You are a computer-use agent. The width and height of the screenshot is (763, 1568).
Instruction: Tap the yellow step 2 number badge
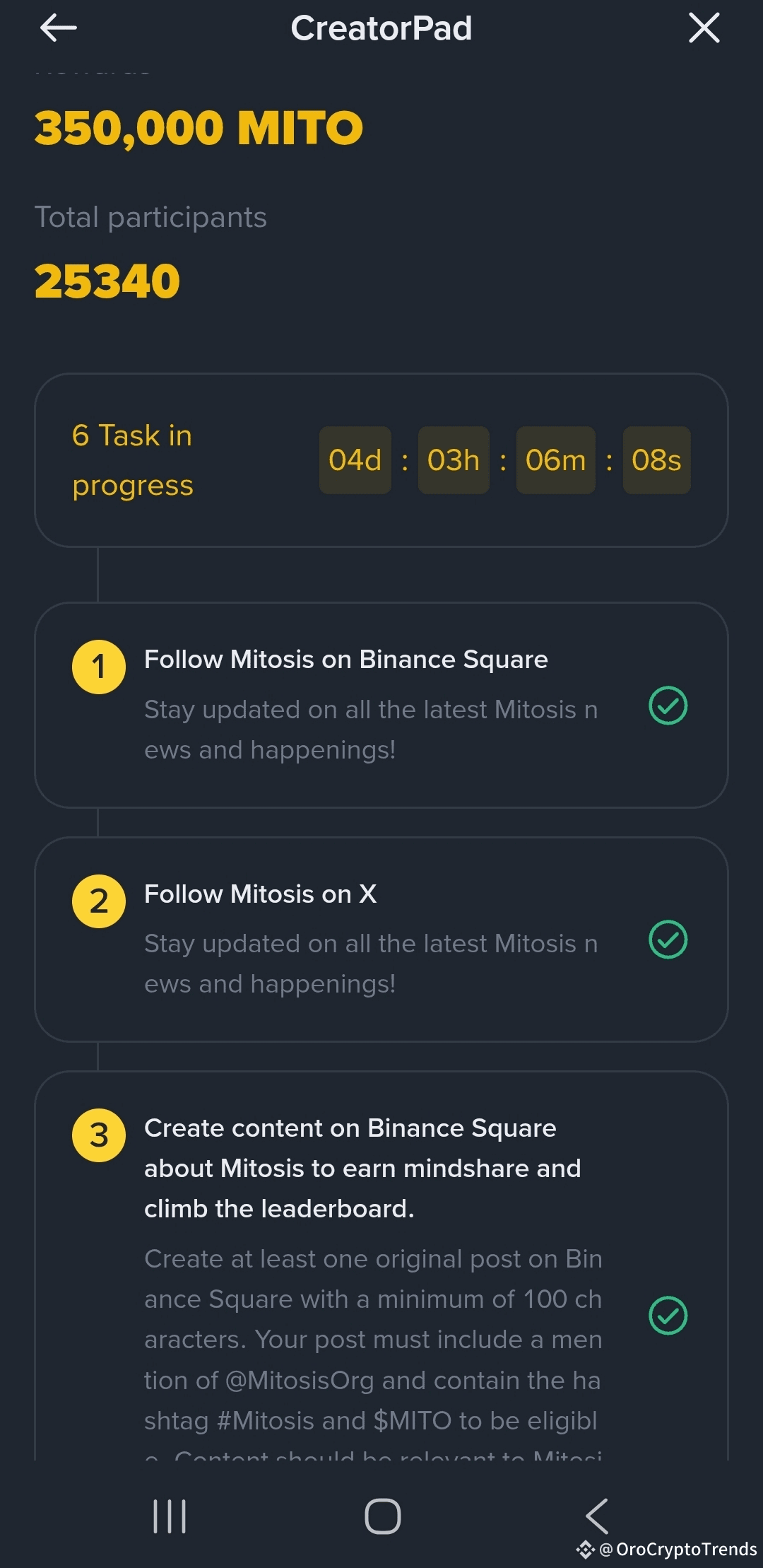[x=99, y=901]
